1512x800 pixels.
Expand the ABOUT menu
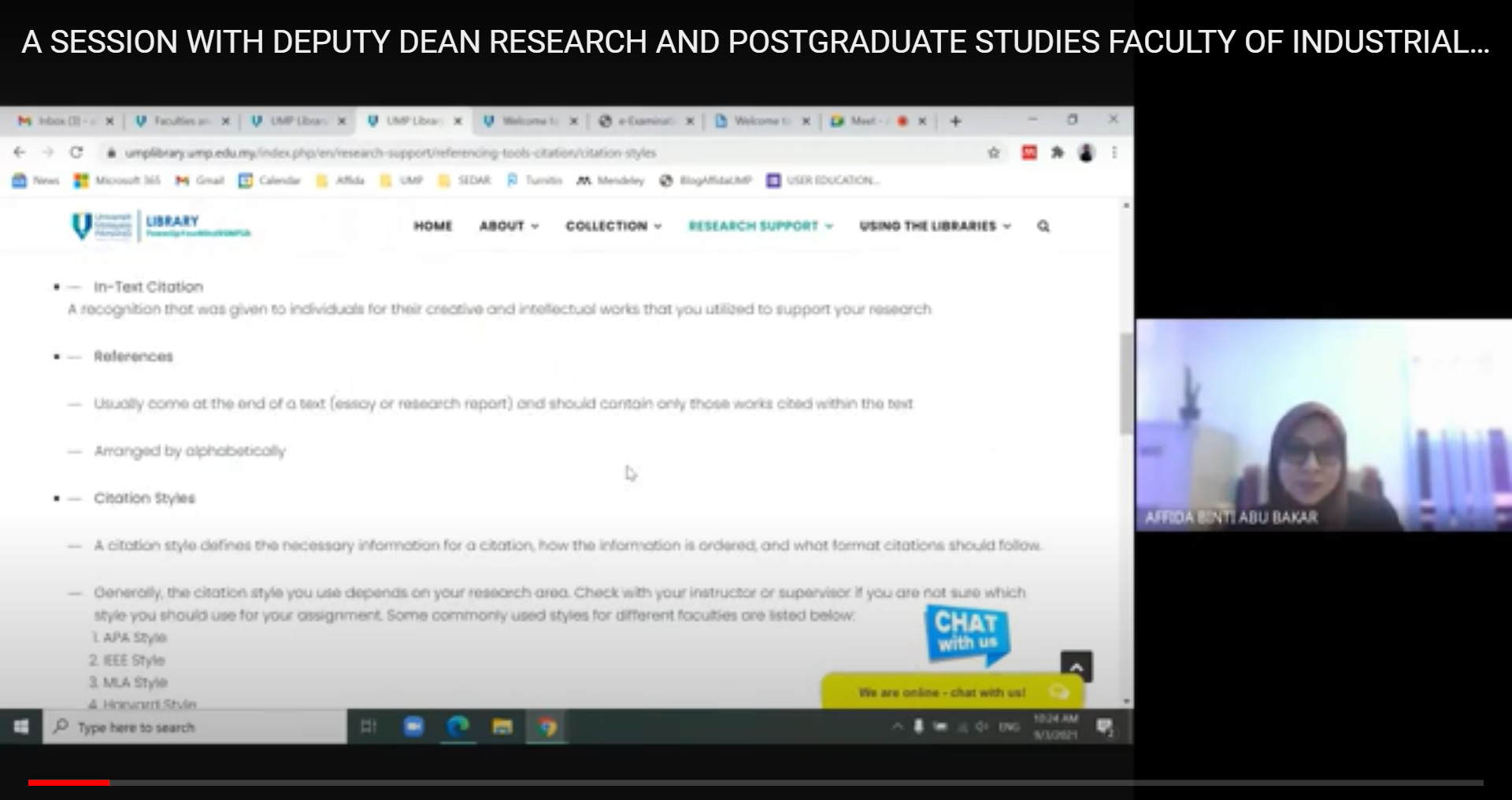(x=509, y=226)
